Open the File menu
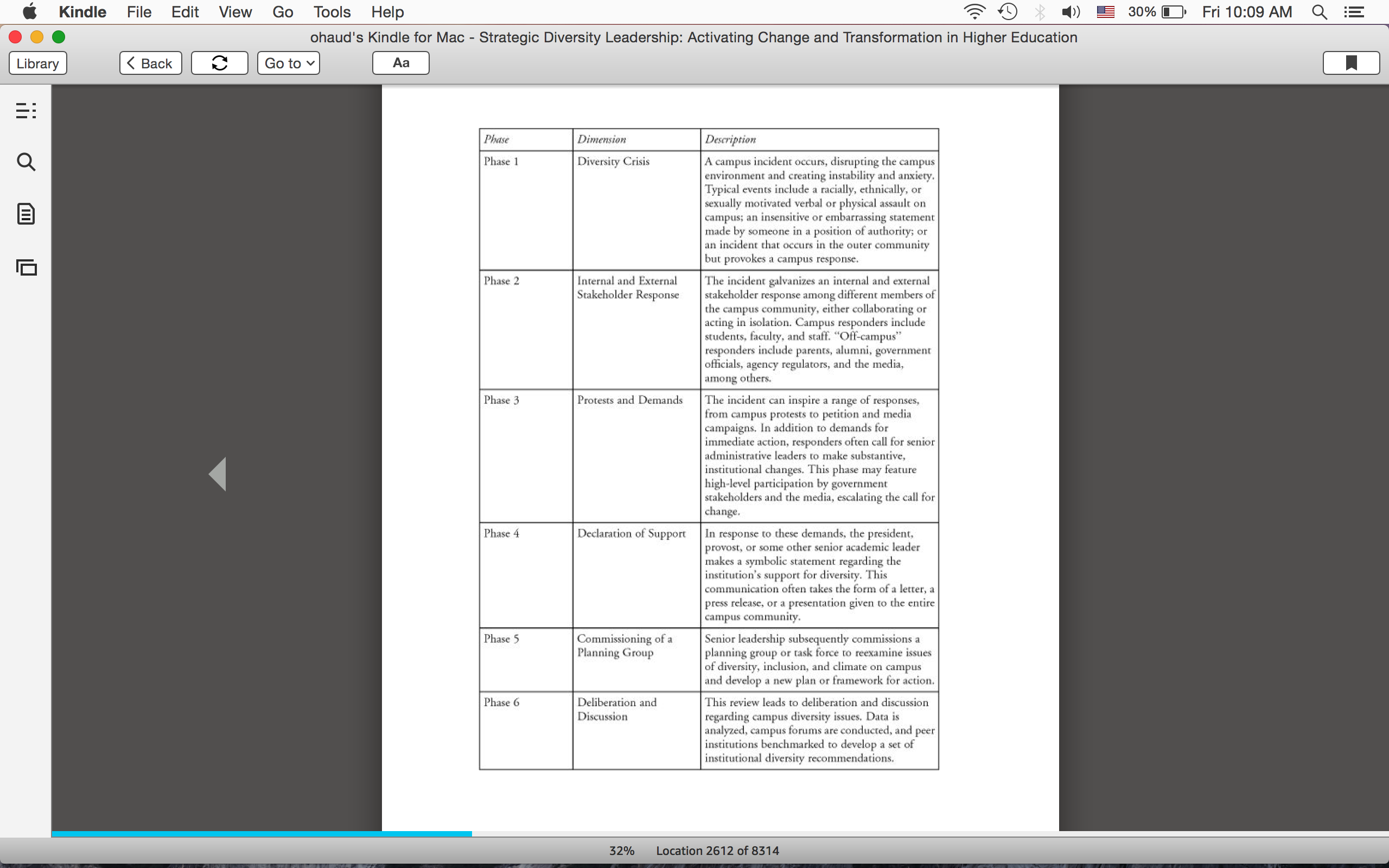Image resolution: width=1389 pixels, height=868 pixels. [x=139, y=12]
